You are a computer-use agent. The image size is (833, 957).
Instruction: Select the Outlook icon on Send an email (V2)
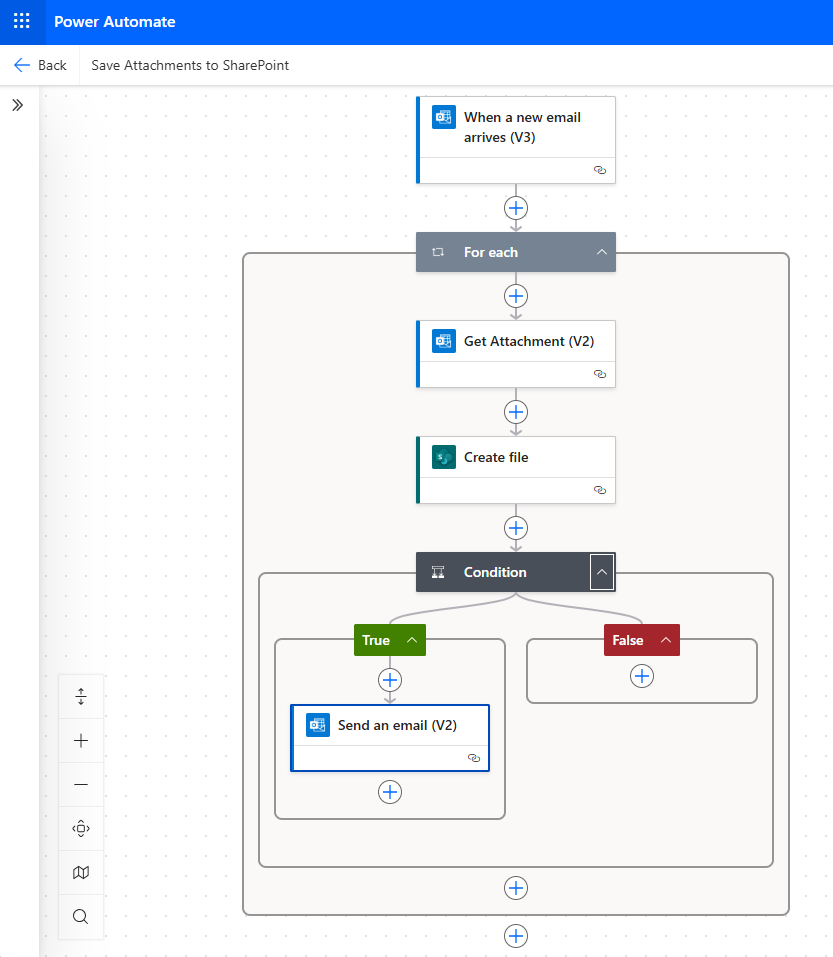point(317,724)
